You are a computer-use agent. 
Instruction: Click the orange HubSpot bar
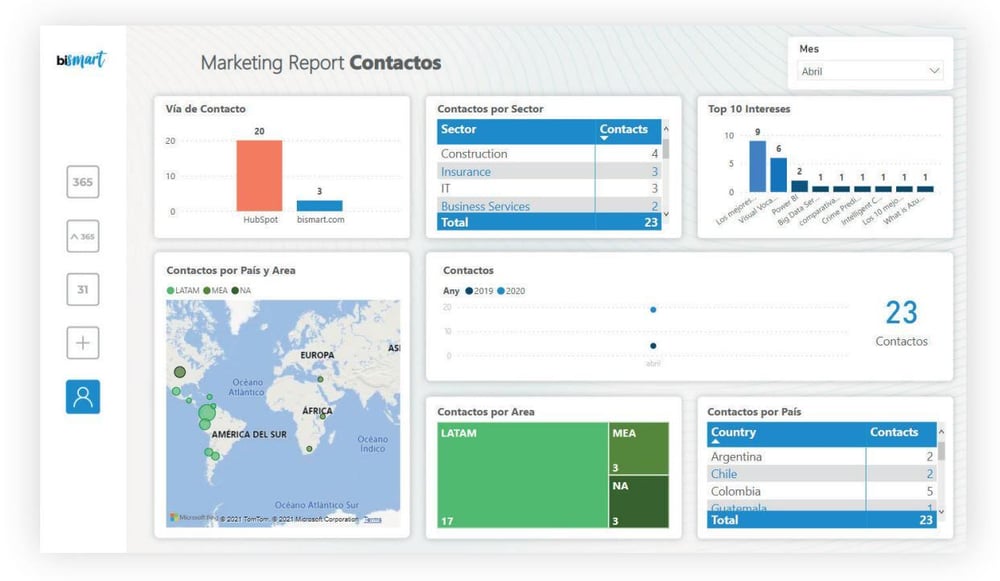259,175
